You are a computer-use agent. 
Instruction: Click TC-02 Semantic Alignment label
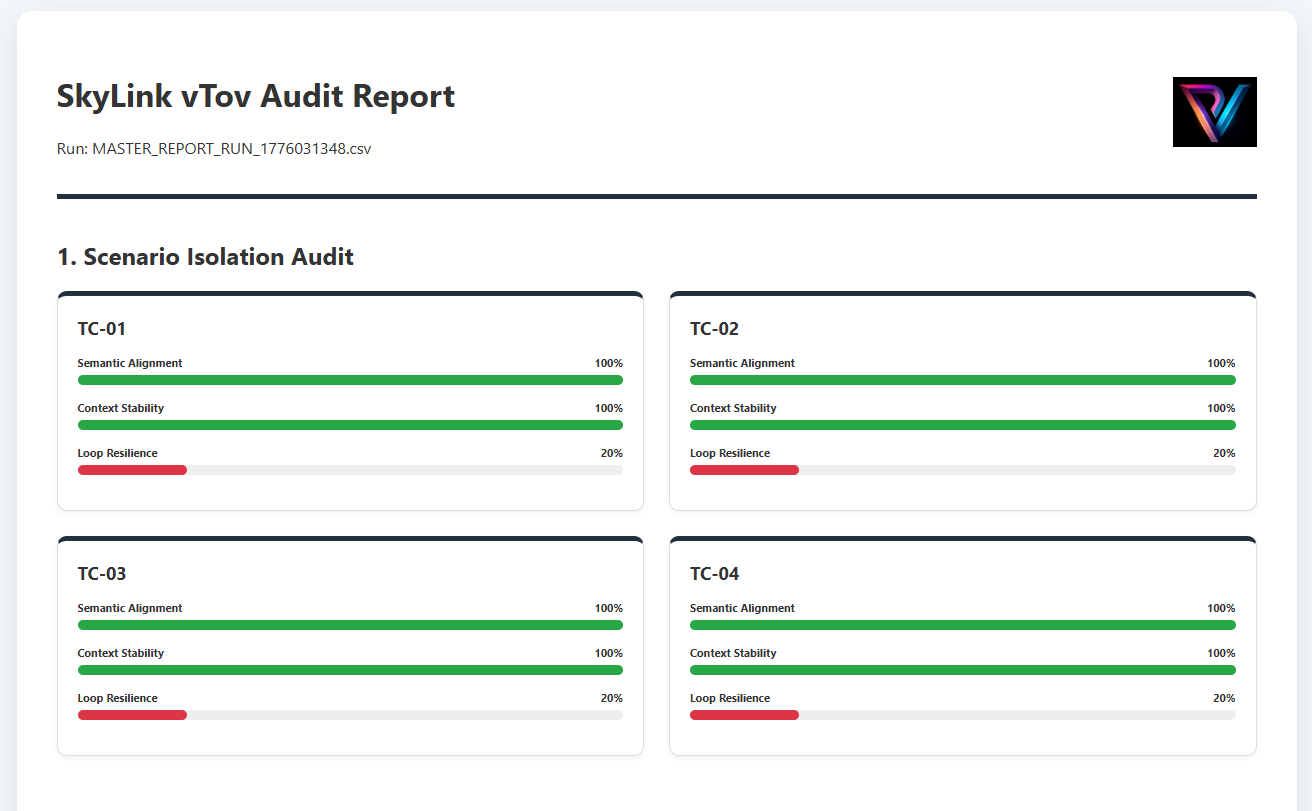tap(742, 364)
